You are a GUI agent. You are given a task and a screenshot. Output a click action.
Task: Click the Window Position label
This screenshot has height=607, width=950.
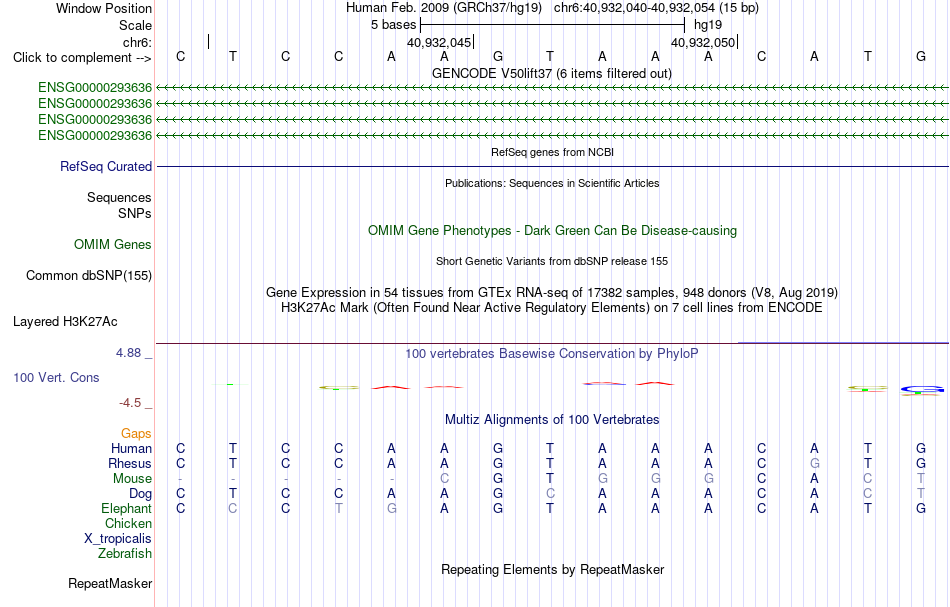coord(104,8)
